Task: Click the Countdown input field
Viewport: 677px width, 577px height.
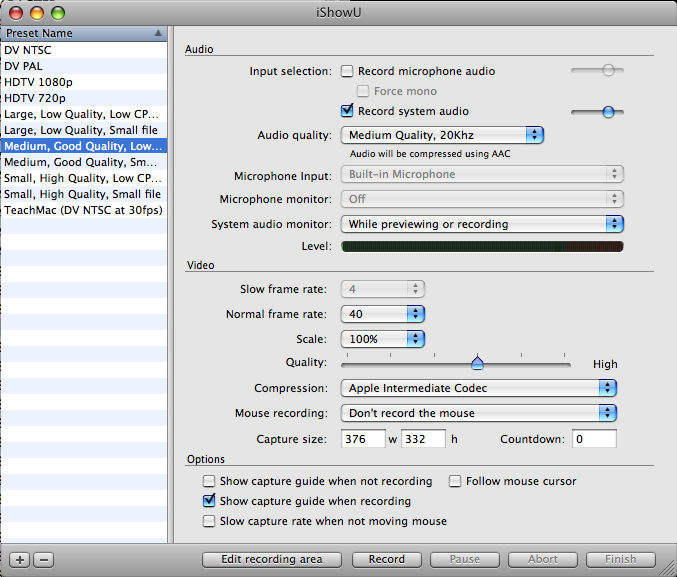Action: [x=594, y=439]
